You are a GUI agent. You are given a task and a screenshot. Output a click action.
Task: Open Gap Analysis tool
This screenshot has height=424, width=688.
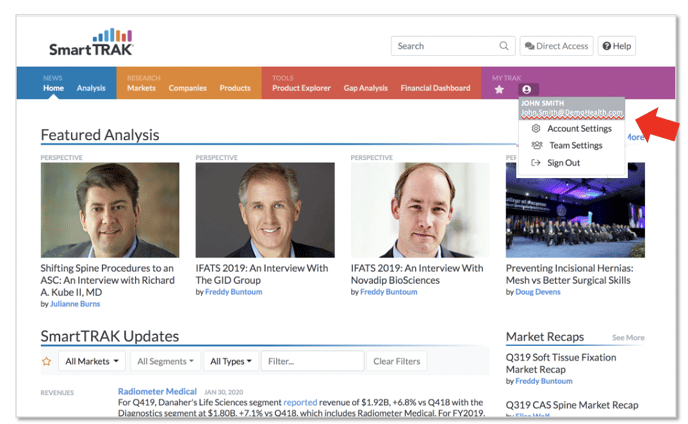366,88
